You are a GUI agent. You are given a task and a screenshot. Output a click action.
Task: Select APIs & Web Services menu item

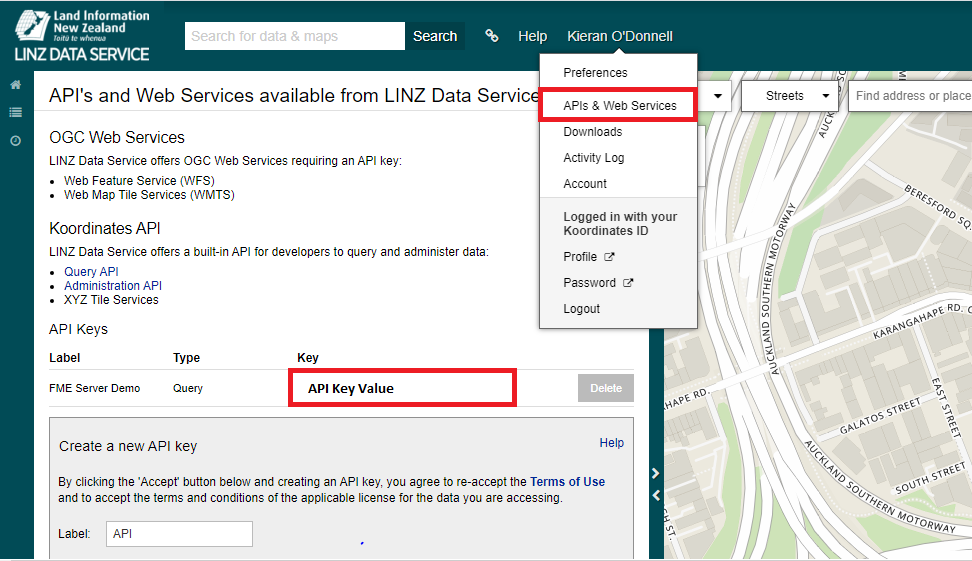(619, 105)
